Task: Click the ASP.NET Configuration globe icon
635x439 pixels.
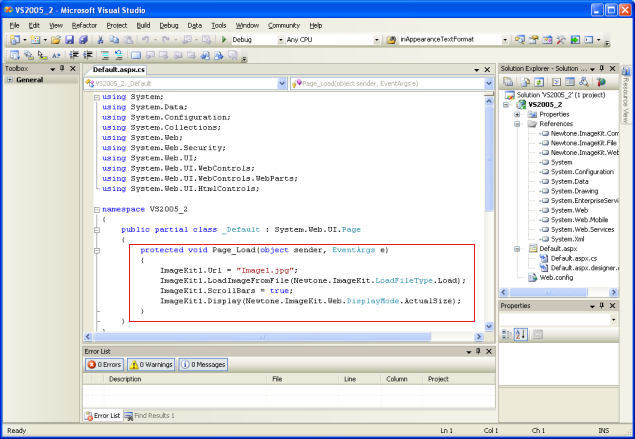Action: click(x=601, y=82)
